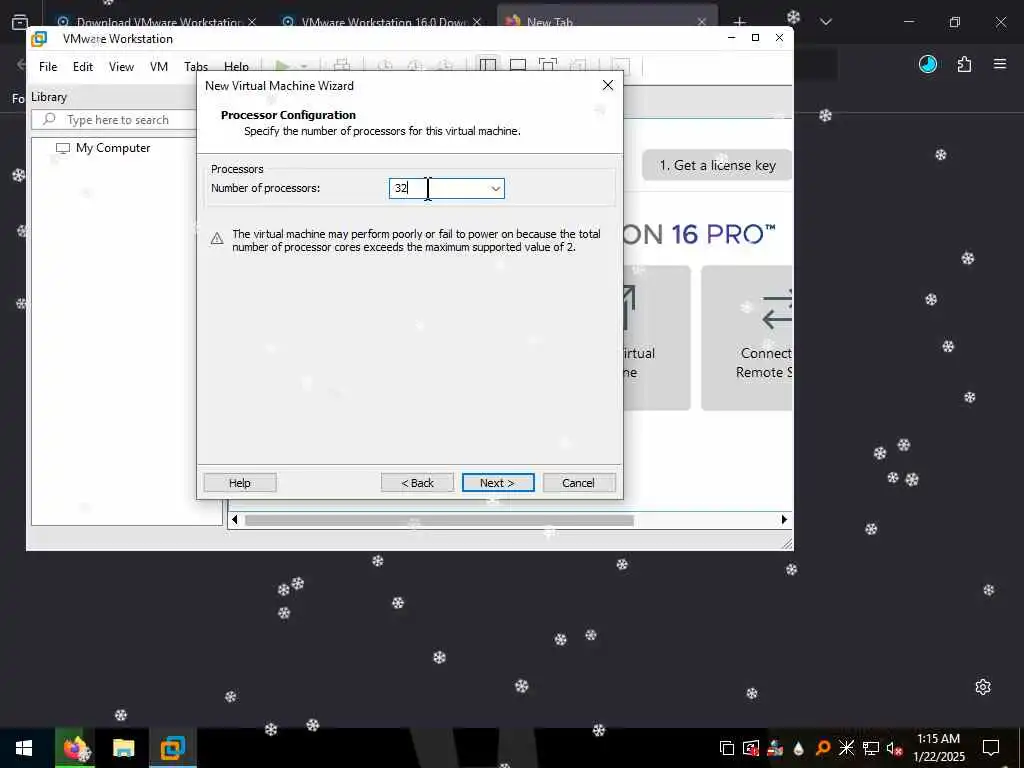This screenshot has height=768, width=1024.
Task: Open the browser extensions puzzle icon
Action: click(x=964, y=64)
